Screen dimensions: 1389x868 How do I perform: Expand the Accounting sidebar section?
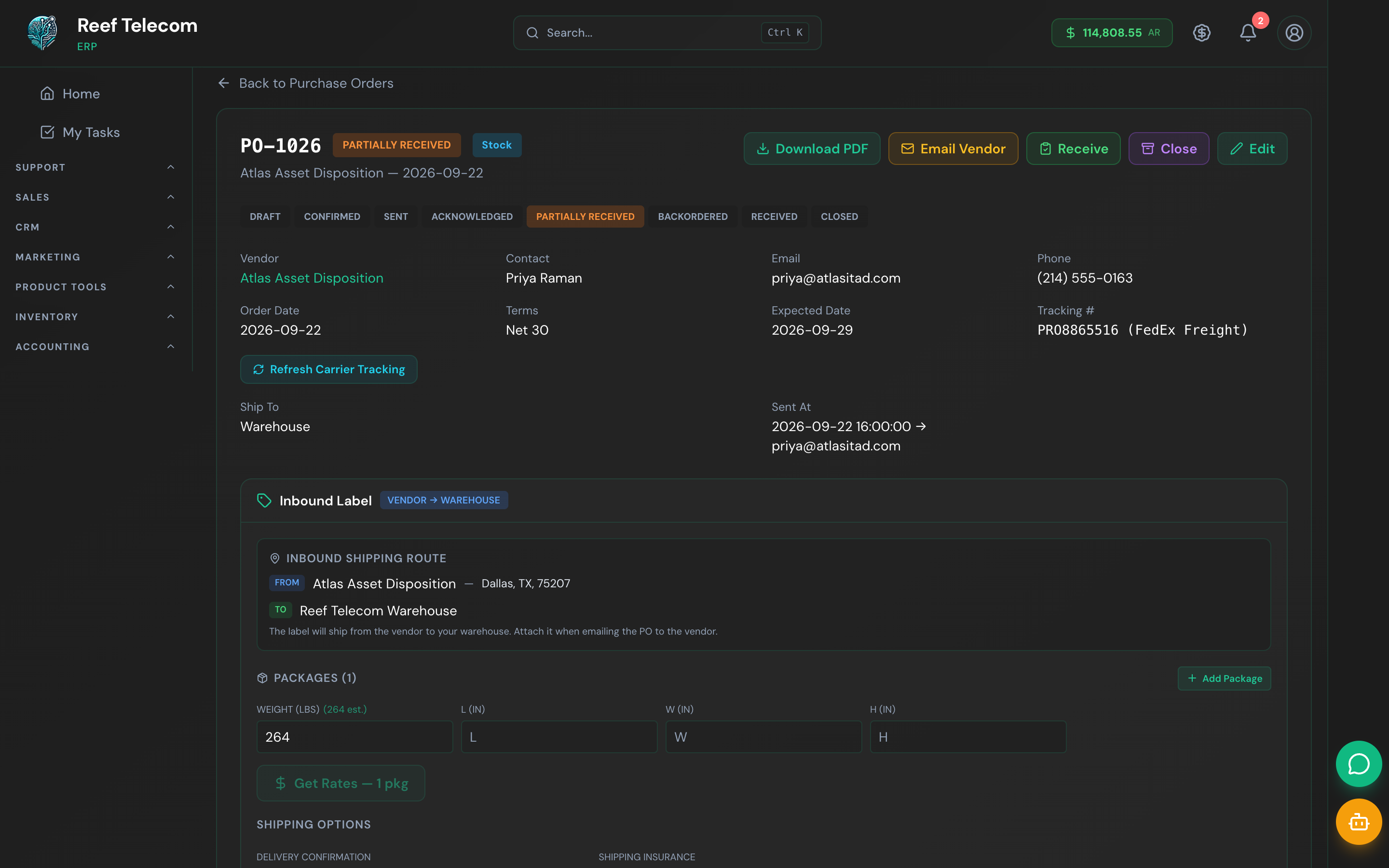[x=96, y=346]
